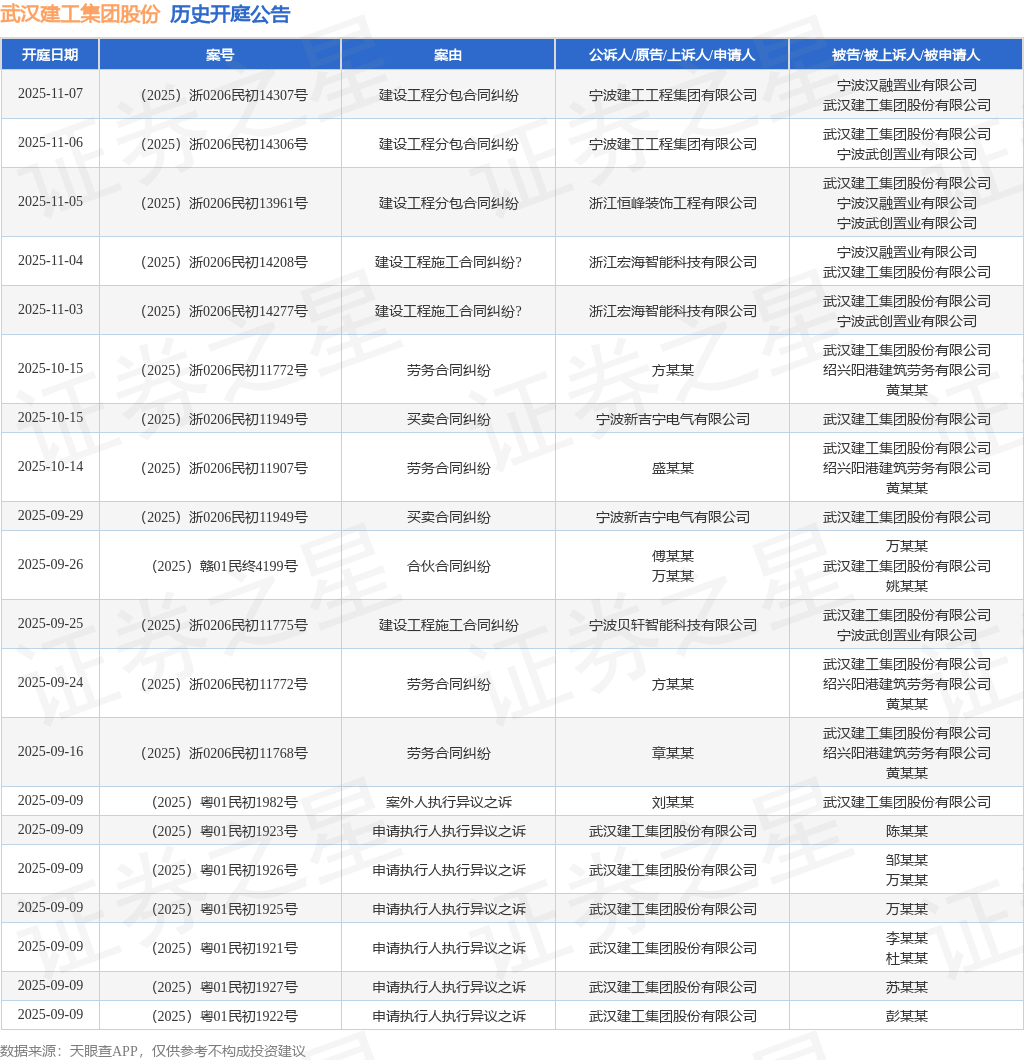This screenshot has height=1060, width=1024.
Task: Click case number 粤01民初1926号
Action: 224,870
